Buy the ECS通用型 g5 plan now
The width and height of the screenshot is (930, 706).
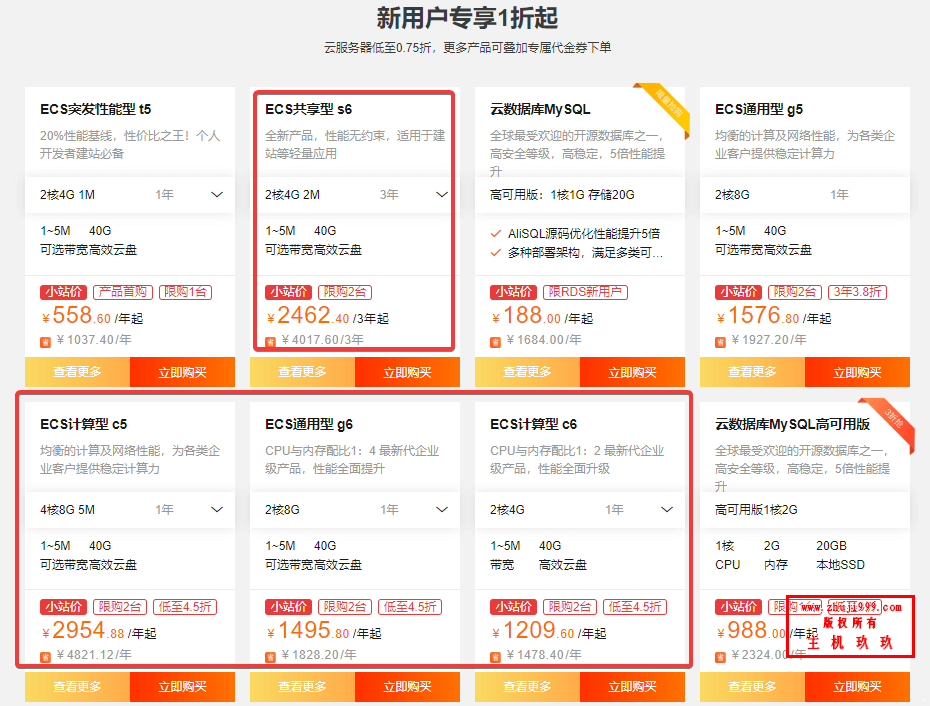(x=857, y=372)
